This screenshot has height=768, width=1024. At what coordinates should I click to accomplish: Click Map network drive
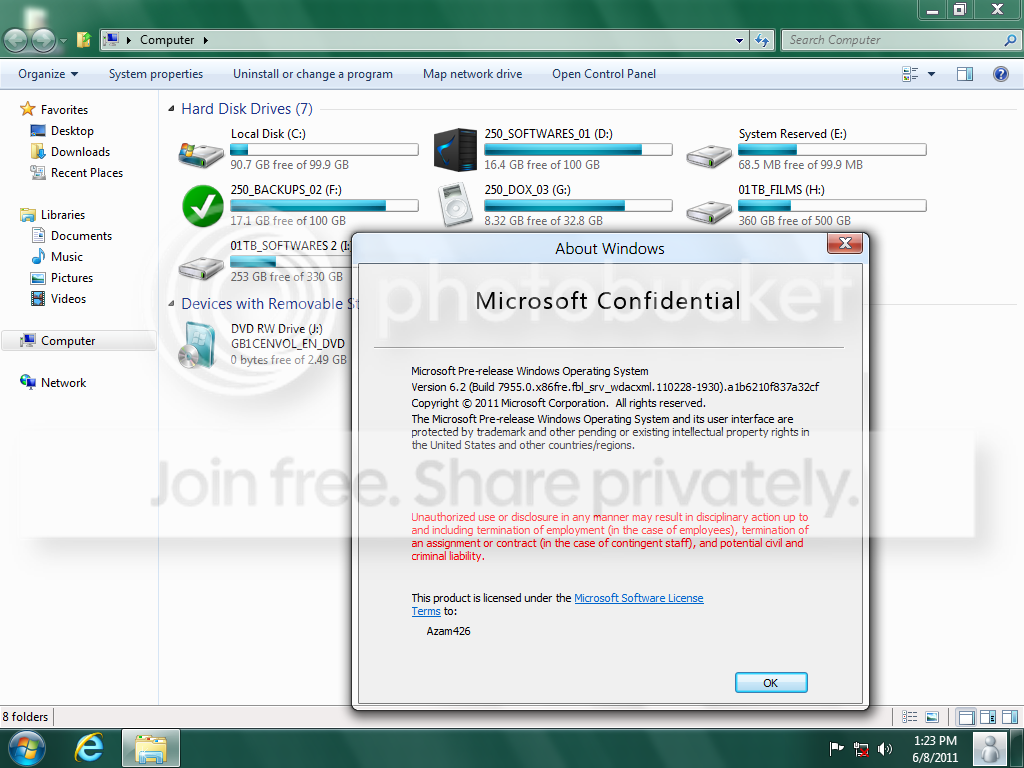click(x=472, y=74)
